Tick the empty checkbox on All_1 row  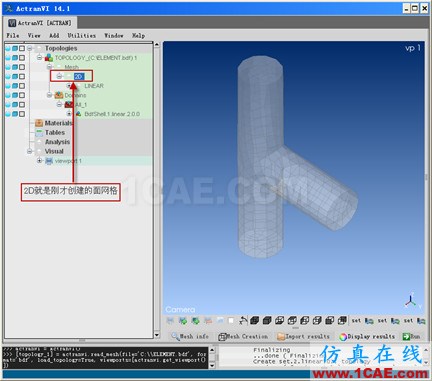tap(22, 104)
